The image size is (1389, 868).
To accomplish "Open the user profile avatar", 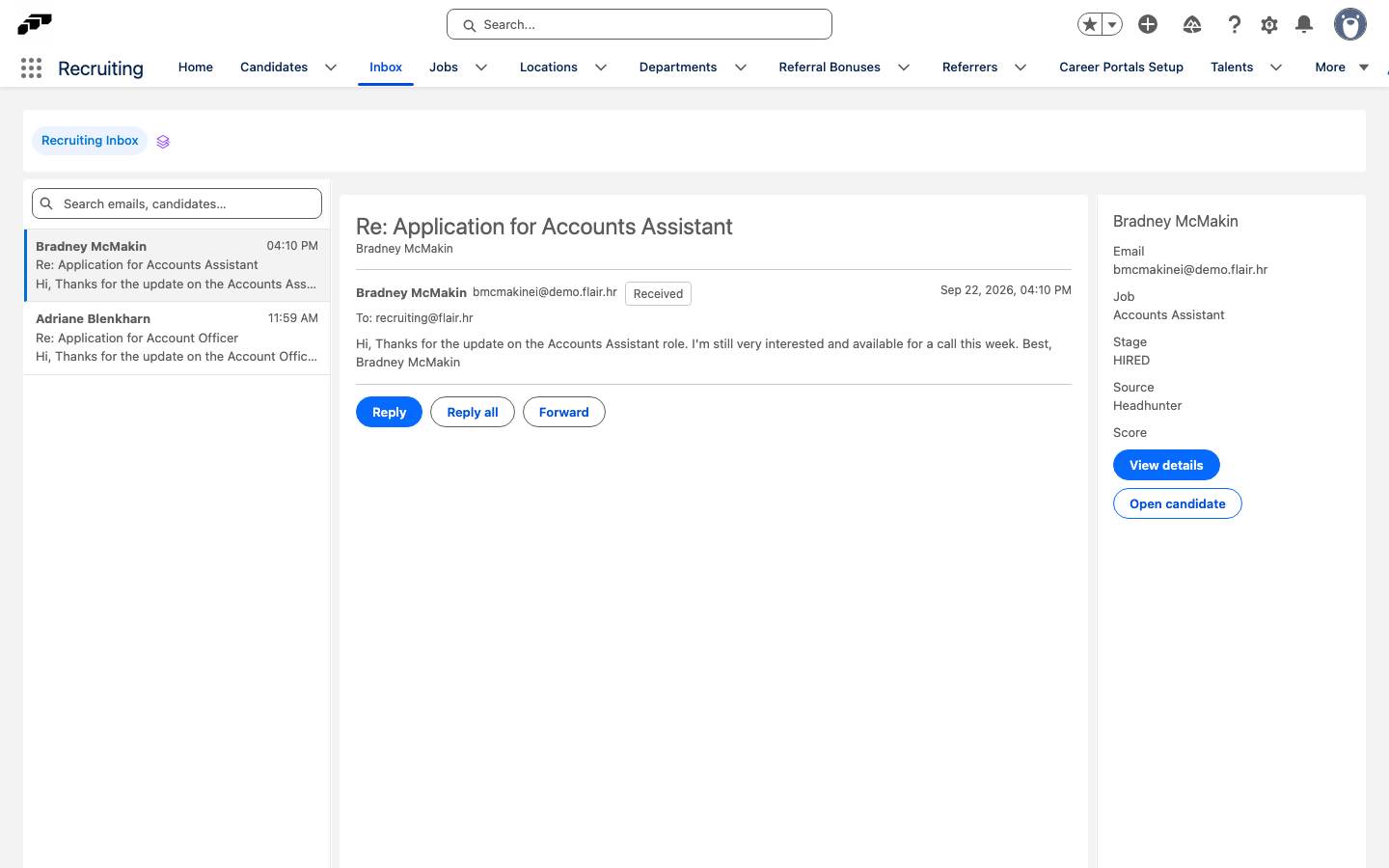I will point(1350,24).
